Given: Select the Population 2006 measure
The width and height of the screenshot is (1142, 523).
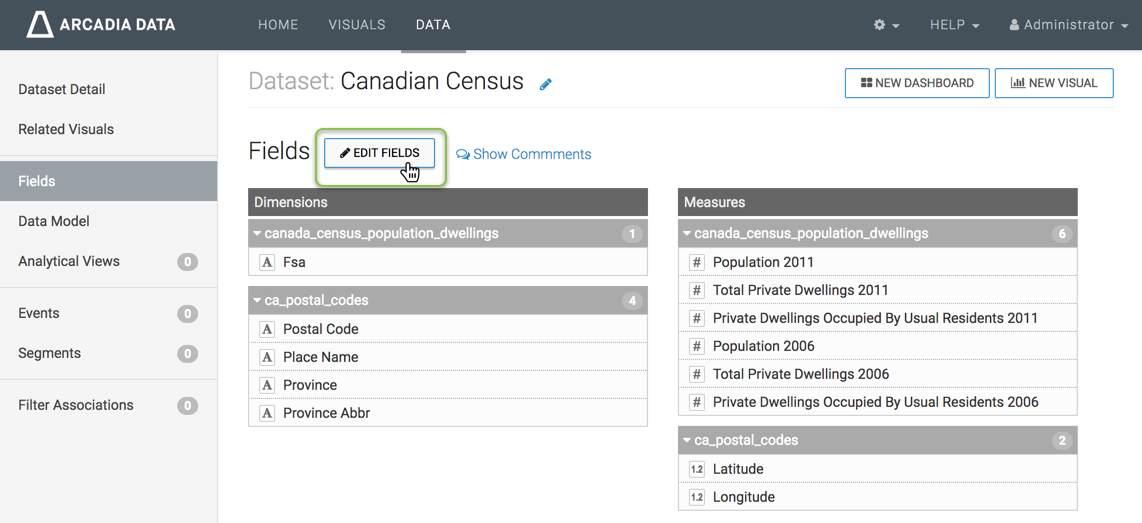Looking at the screenshot, I should [878, 346].
